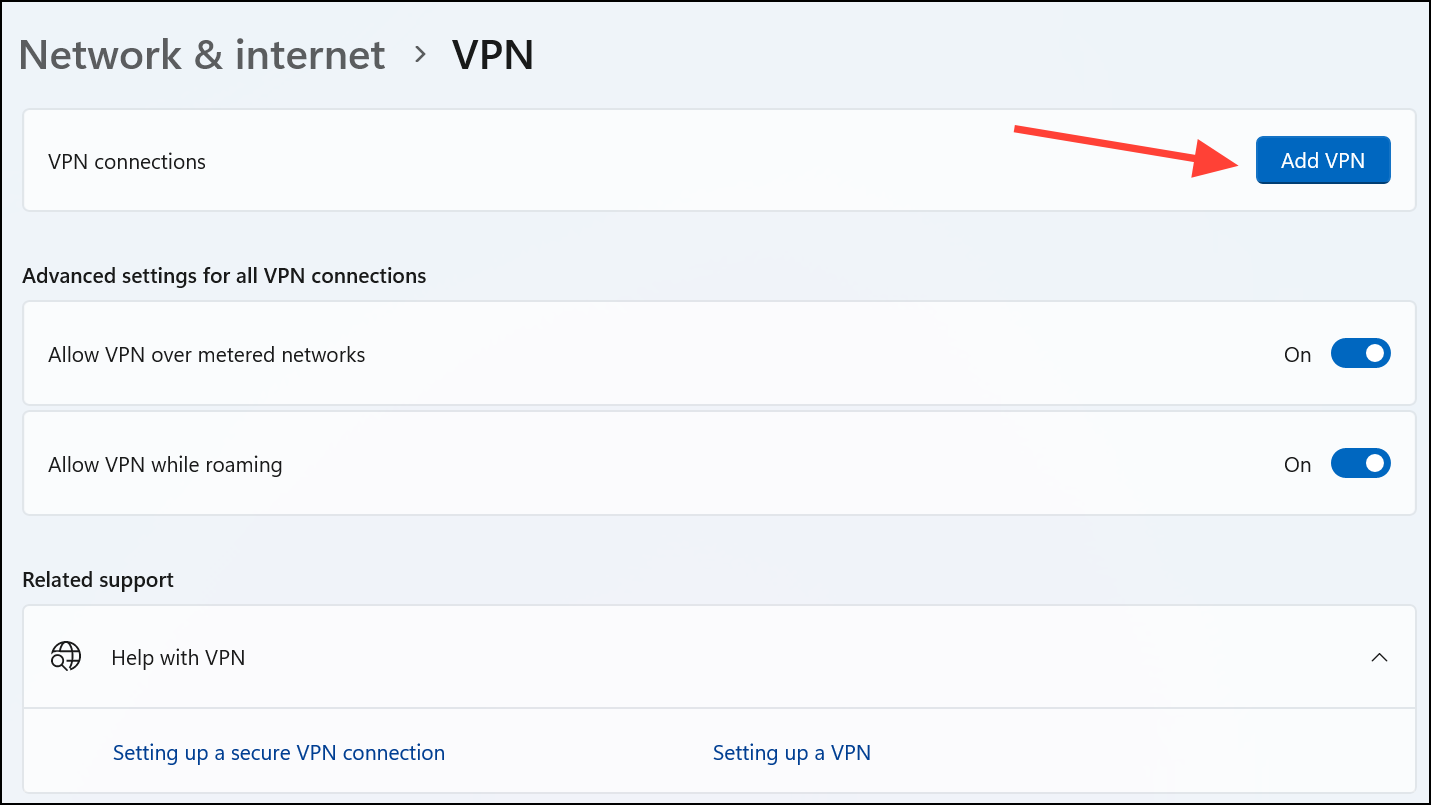Click the chevron on the Help with VPN row
Image resolution: width=1431 pixels, height=805 pixels.
coord(1380,657)
